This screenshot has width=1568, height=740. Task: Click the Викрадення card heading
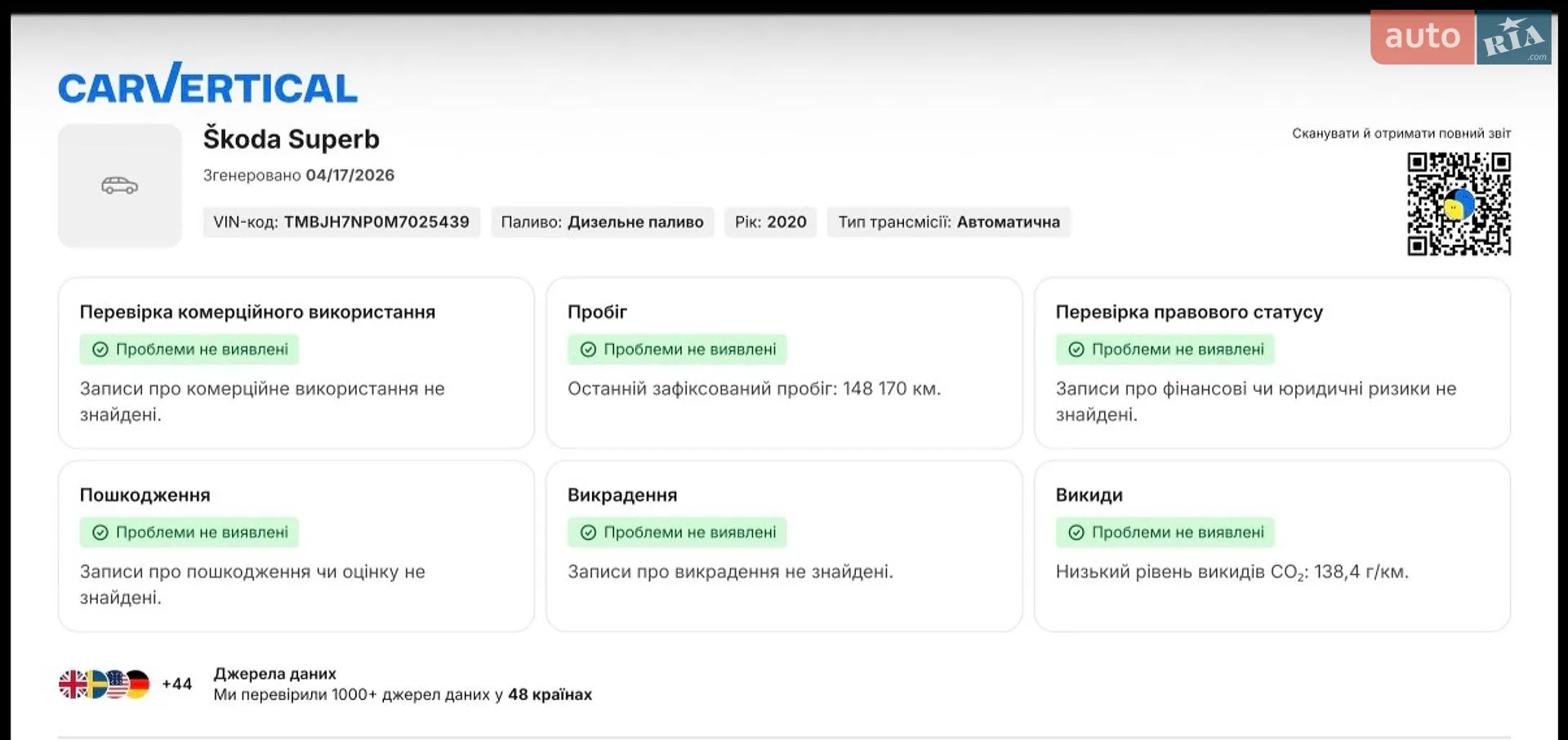click(x=622, y=495)
